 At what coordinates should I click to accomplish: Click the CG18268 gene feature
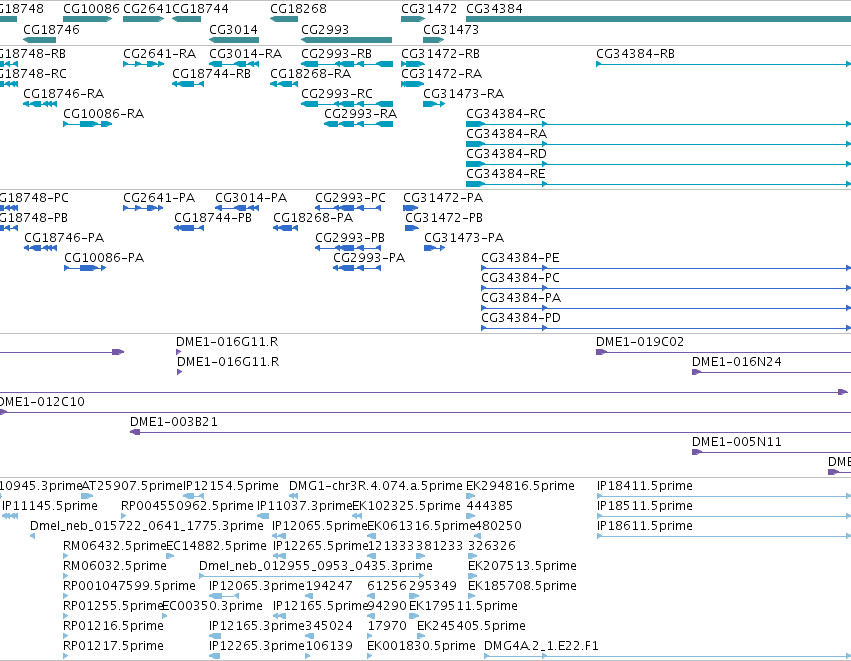[x=284, y=19]
